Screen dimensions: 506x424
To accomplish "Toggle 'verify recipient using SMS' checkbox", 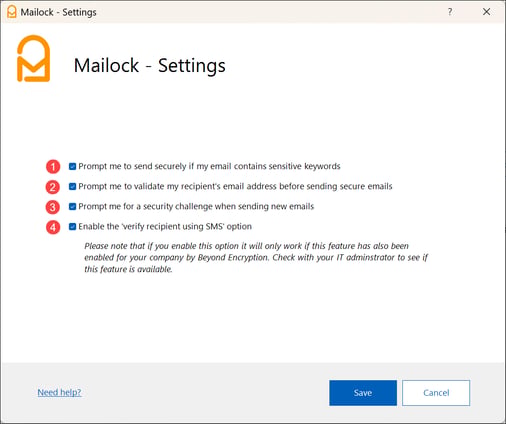I will click(72, 227).
